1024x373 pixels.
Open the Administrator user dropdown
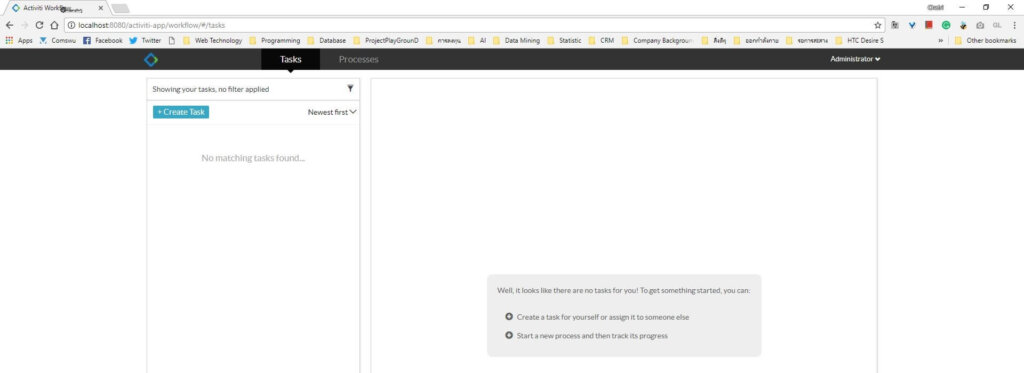pyautogui.click(x=855, y=59)
